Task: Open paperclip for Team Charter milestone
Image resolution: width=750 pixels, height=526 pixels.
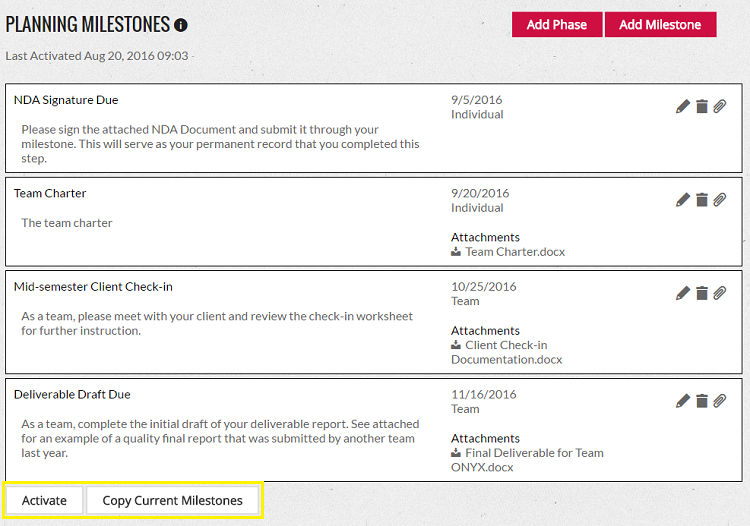Action: click(x=720, y=200)
